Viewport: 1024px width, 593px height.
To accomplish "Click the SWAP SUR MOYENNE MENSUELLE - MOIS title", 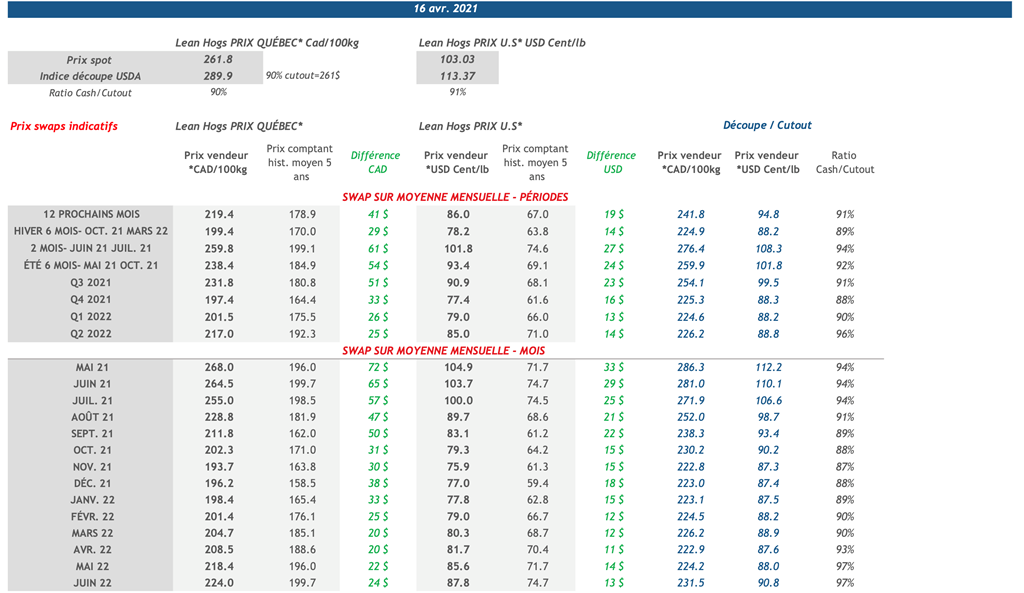I will point(445,351).
